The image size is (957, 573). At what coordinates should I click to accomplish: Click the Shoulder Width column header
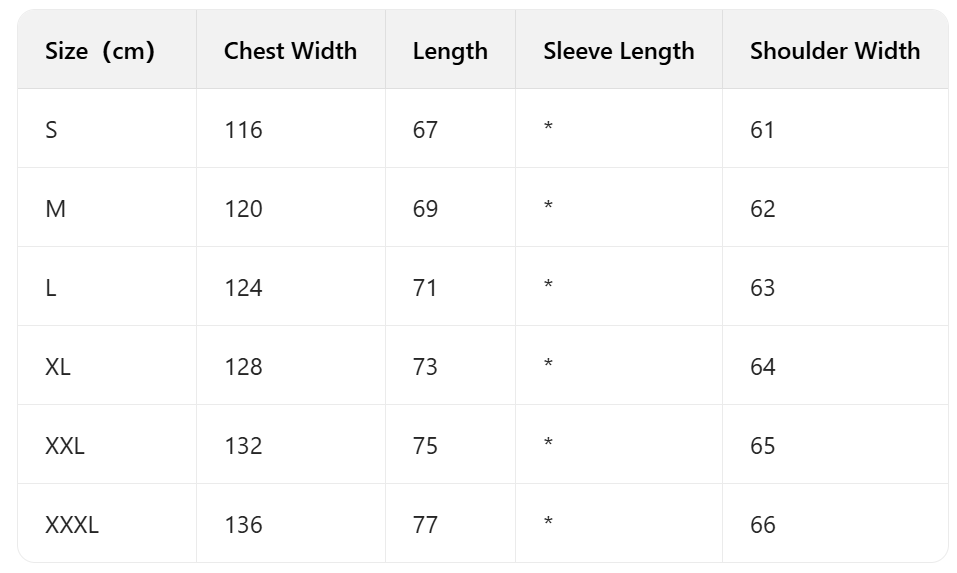click(x=835, y=51)
